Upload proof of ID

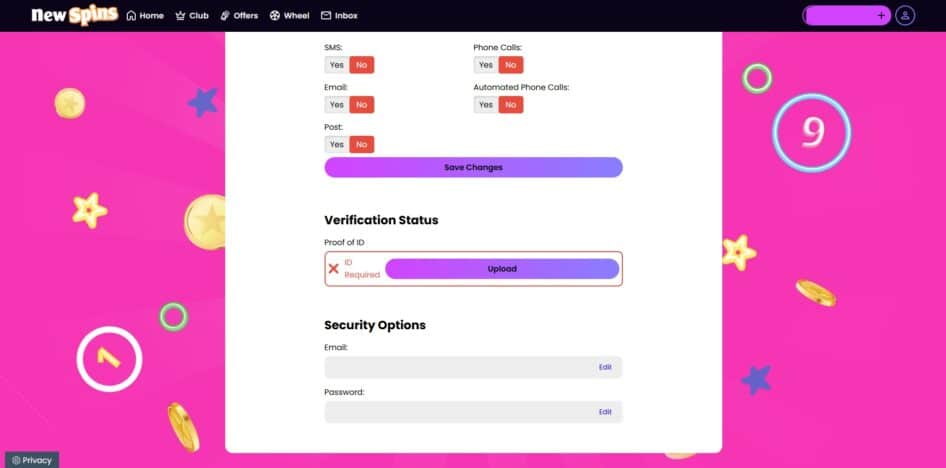point(502,269)
